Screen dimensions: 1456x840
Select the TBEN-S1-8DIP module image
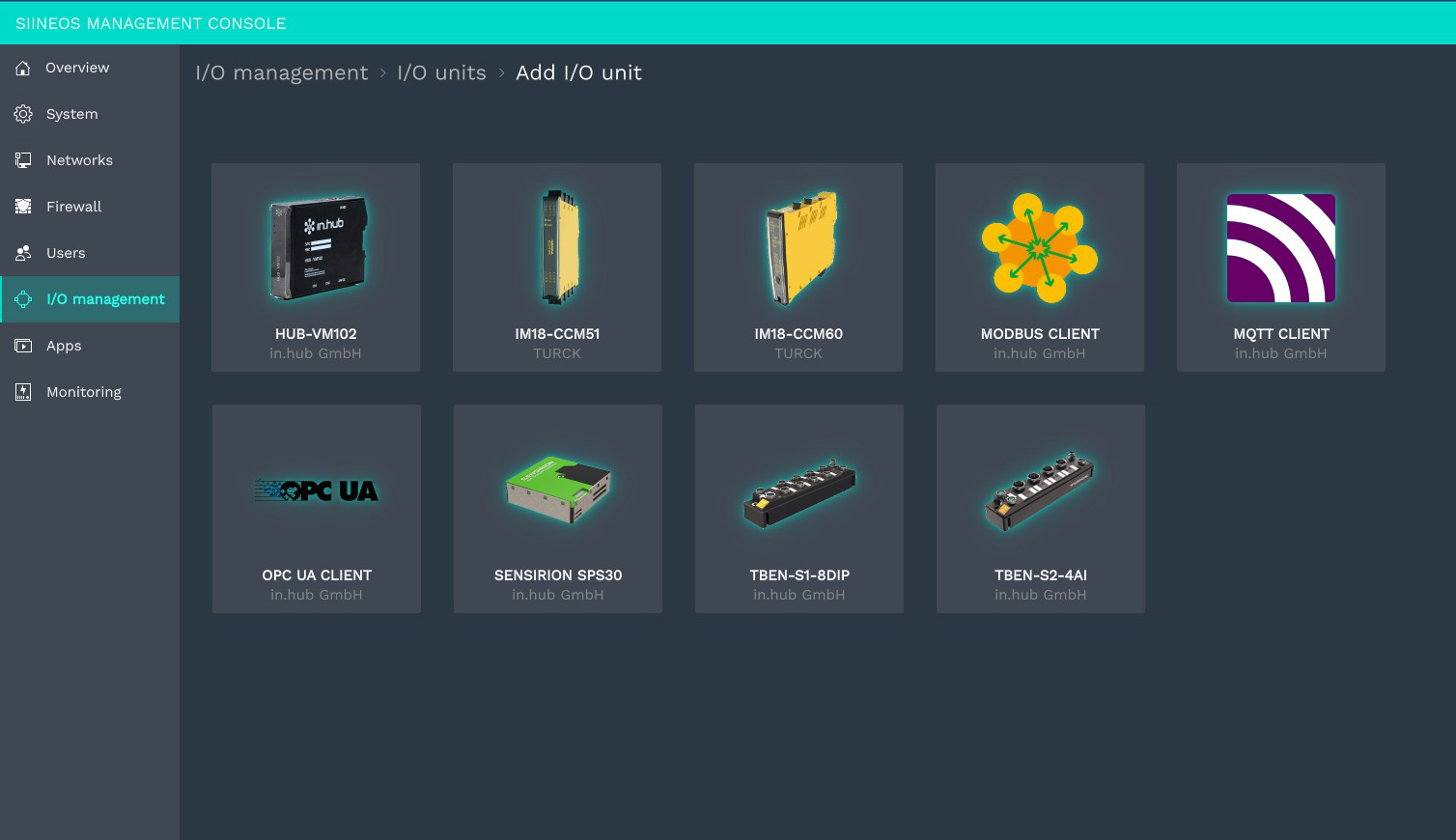click(x=799, y=493)
